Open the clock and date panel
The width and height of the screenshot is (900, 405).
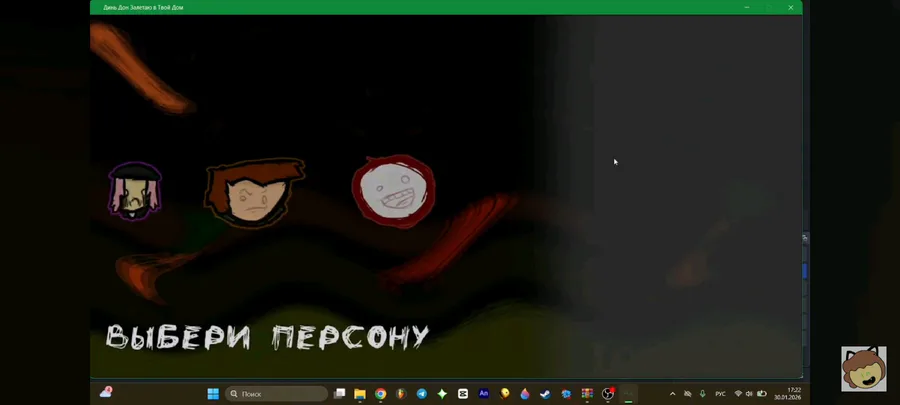(x=788, y=394)
